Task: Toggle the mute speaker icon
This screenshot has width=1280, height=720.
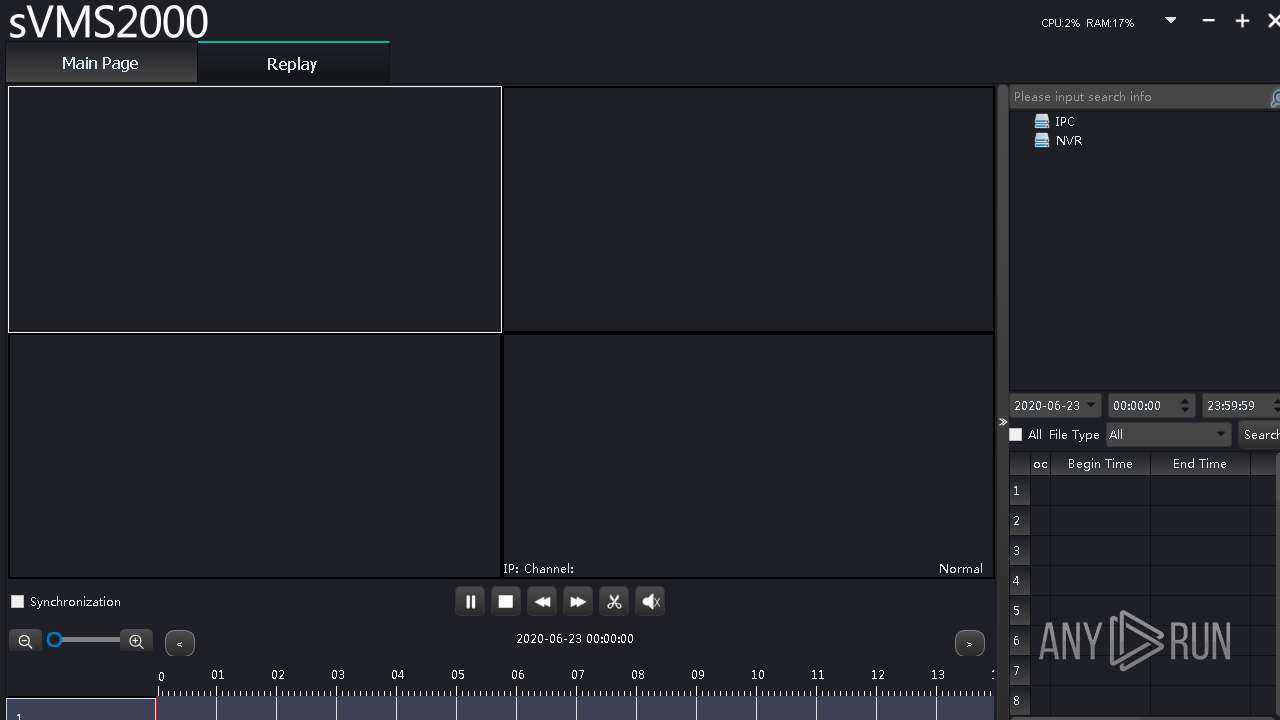Action: pyautogui.click(x=650, y=601)
